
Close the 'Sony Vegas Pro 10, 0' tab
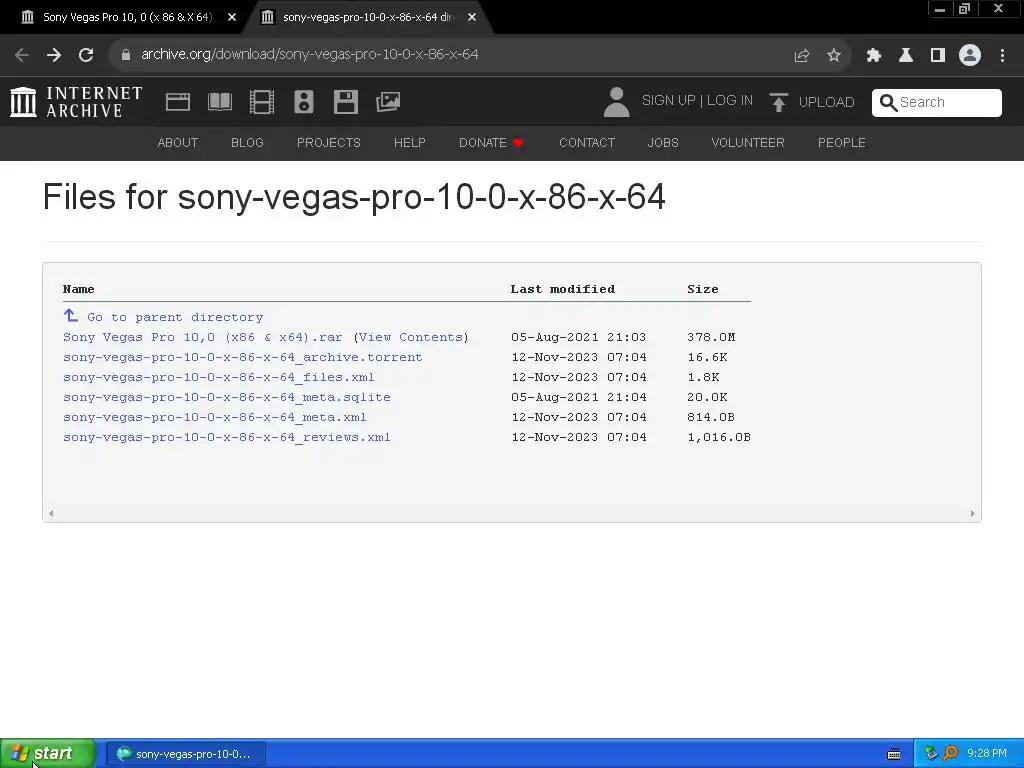(x=232, y=18)
